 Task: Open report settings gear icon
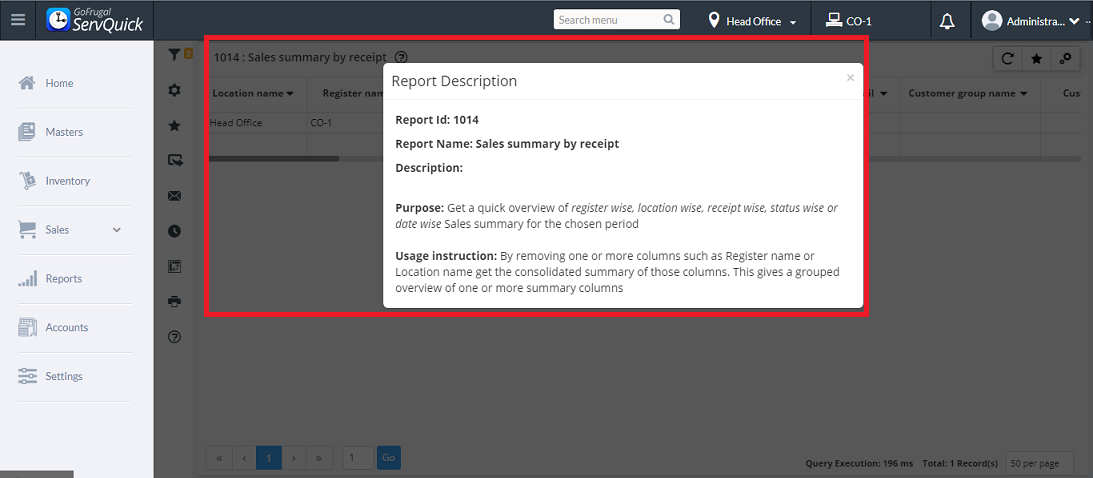pyautogui.click(x=175, y=91)
